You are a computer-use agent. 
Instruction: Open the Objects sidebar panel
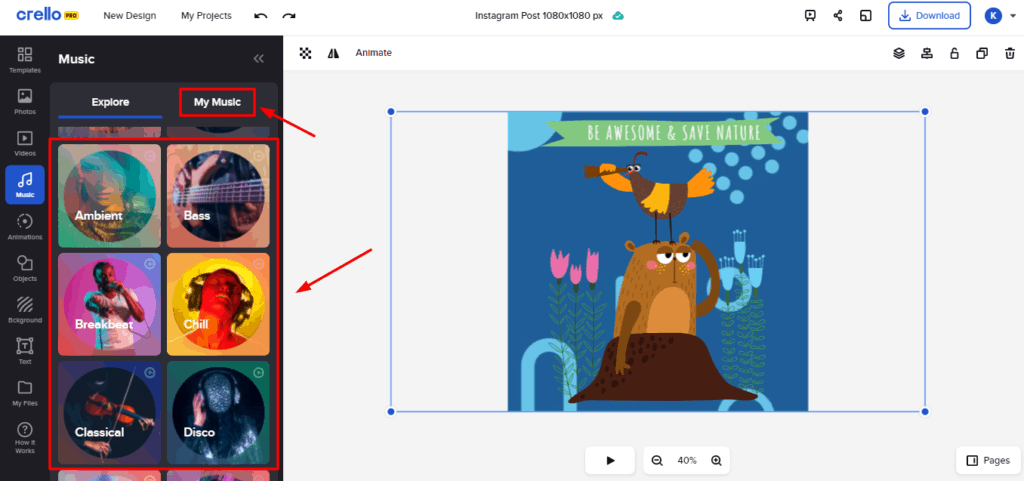pos(25,268)
